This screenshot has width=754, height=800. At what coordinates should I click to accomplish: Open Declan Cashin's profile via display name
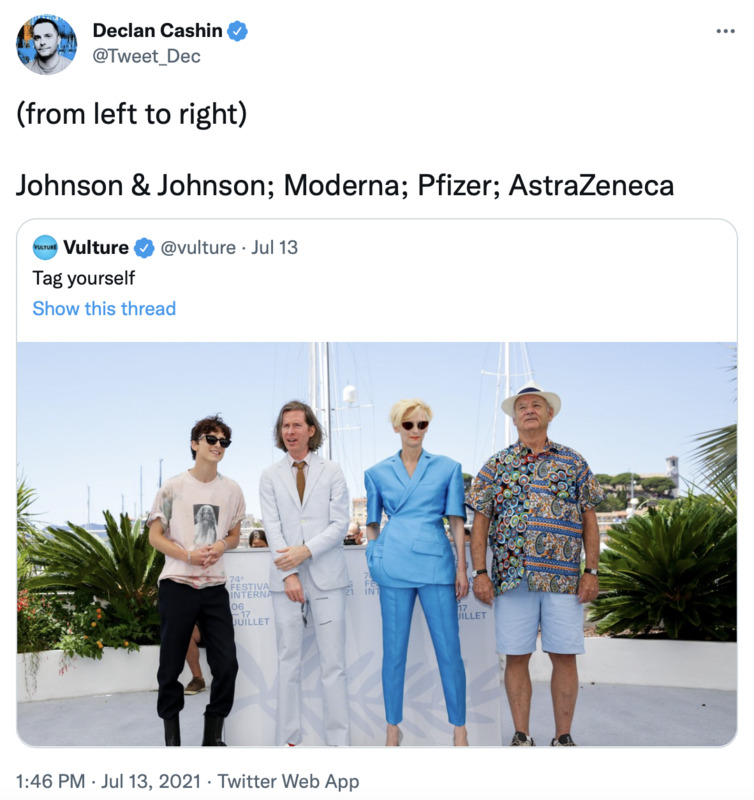click(x=157, y=31)
